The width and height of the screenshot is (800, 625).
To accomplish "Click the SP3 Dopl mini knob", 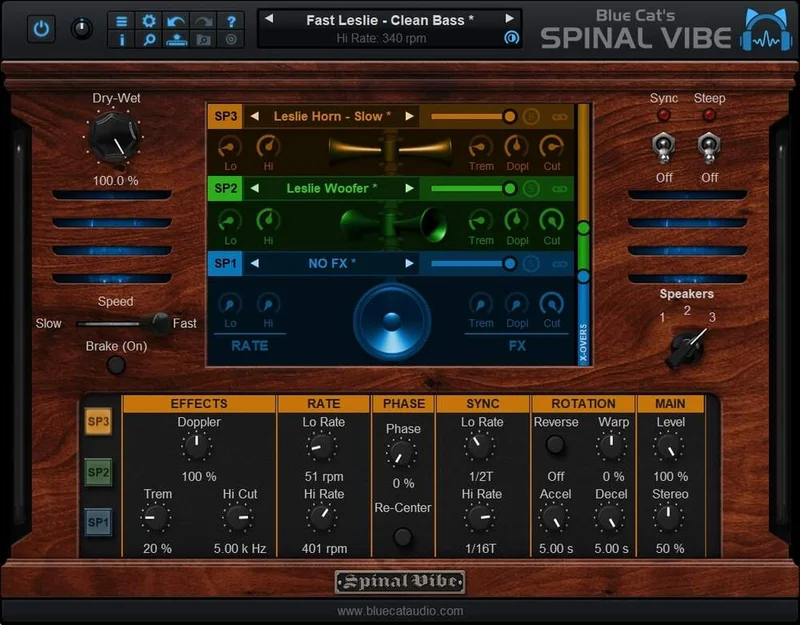I will click(x=516, y=147).
